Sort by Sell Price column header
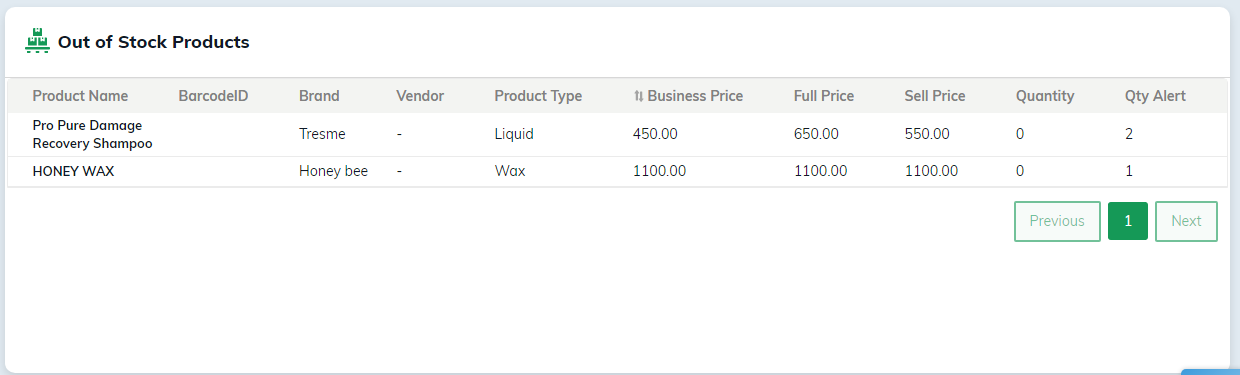Screen dimensions: 1240x375 coord(935,96)
